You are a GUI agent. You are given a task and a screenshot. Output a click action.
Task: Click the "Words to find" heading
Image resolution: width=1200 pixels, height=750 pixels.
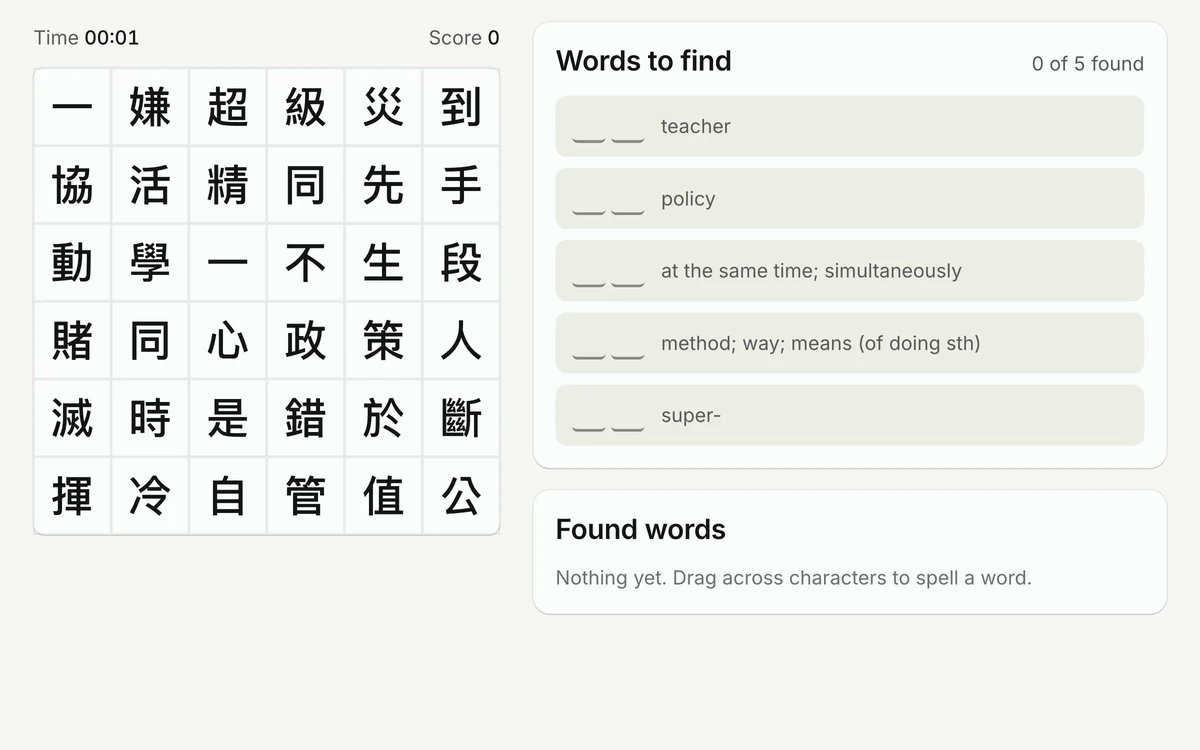point(644,61)
